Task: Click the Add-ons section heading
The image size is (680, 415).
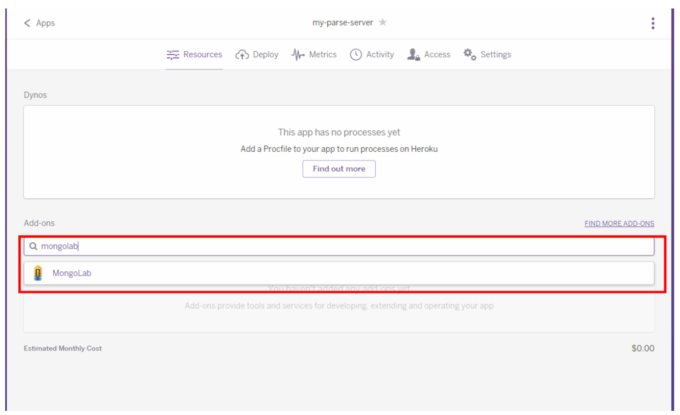Action: [39, 223]
